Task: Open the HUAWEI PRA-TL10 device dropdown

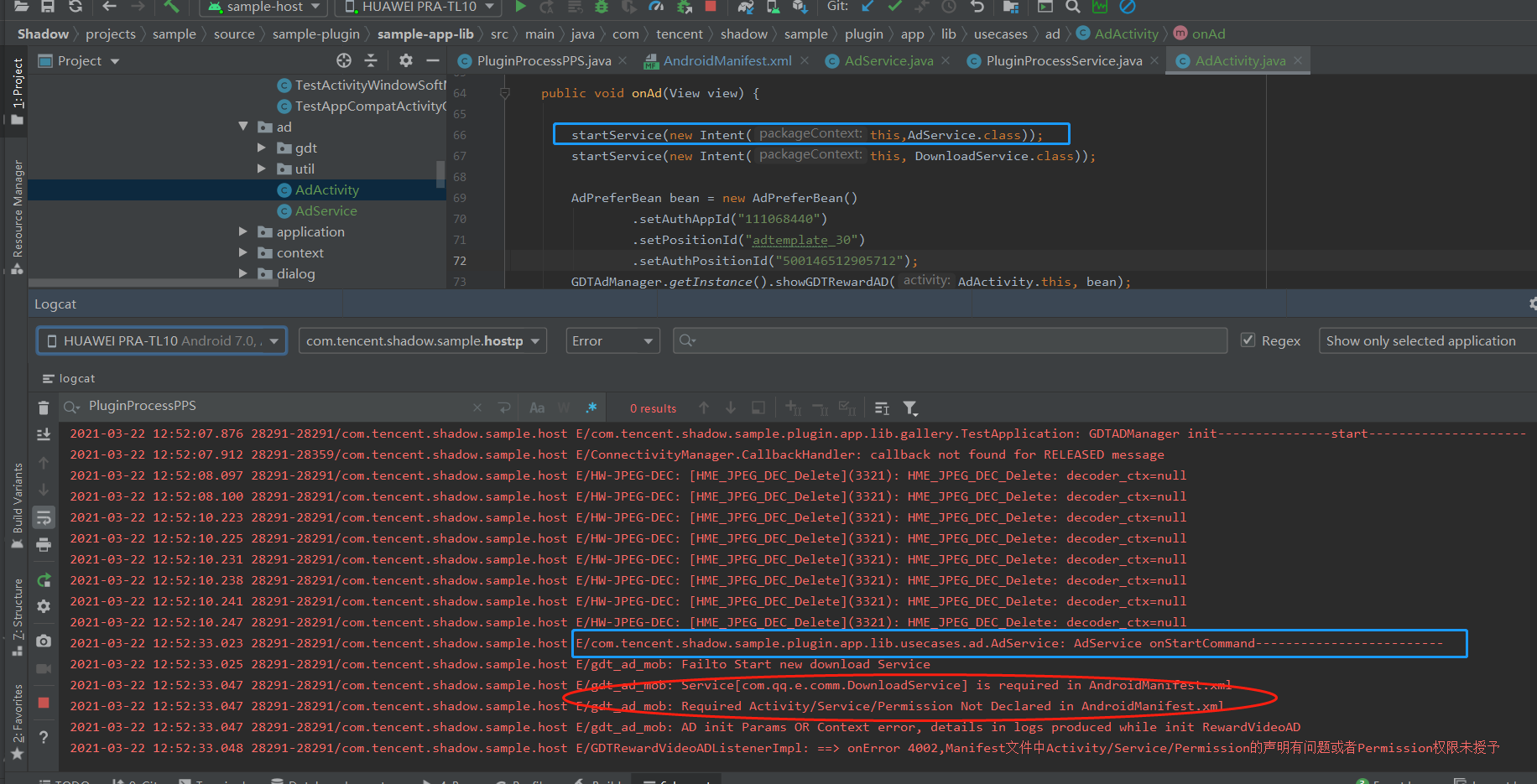Action: (x=161, y=340)
